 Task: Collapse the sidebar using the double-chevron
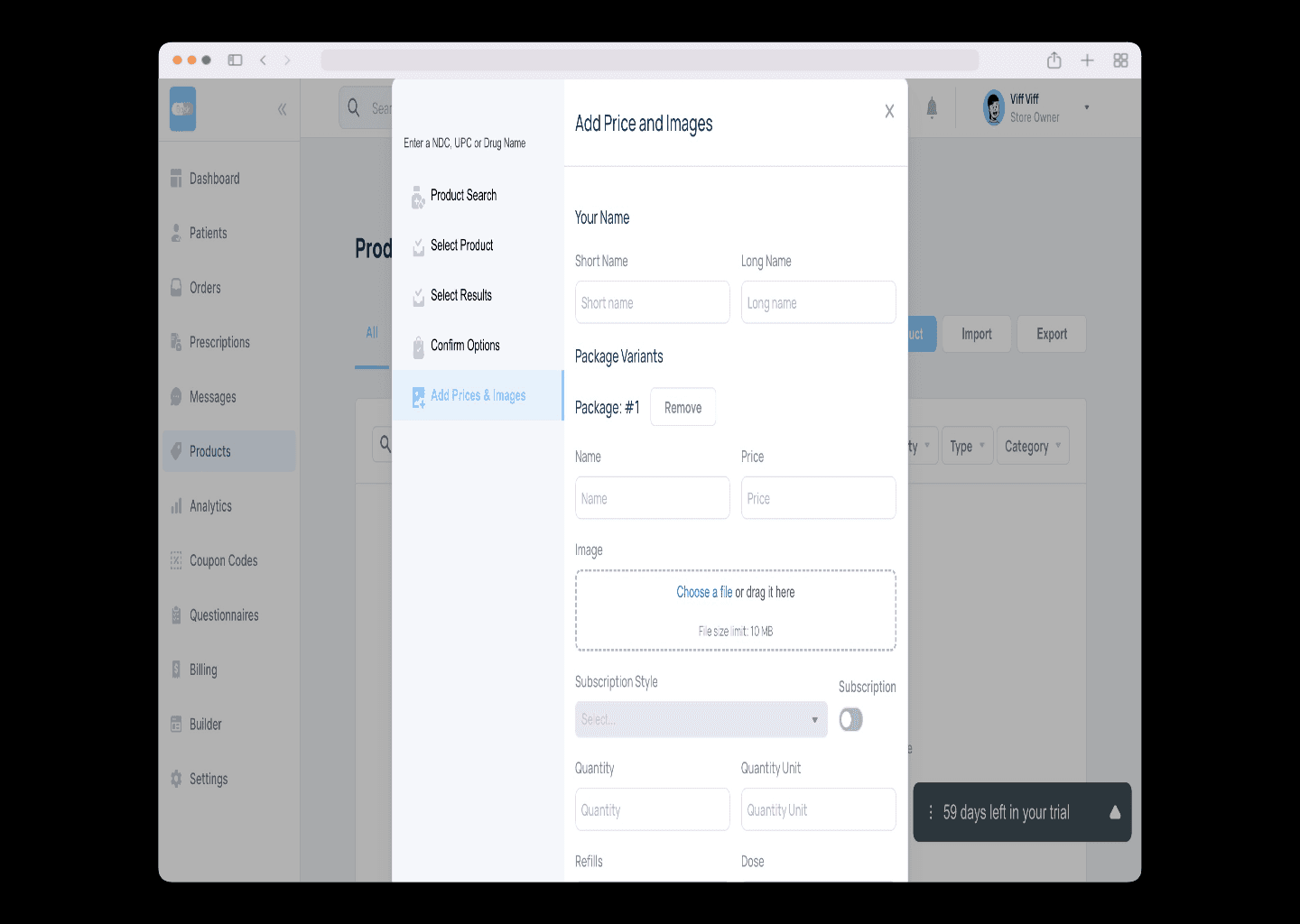282,108
